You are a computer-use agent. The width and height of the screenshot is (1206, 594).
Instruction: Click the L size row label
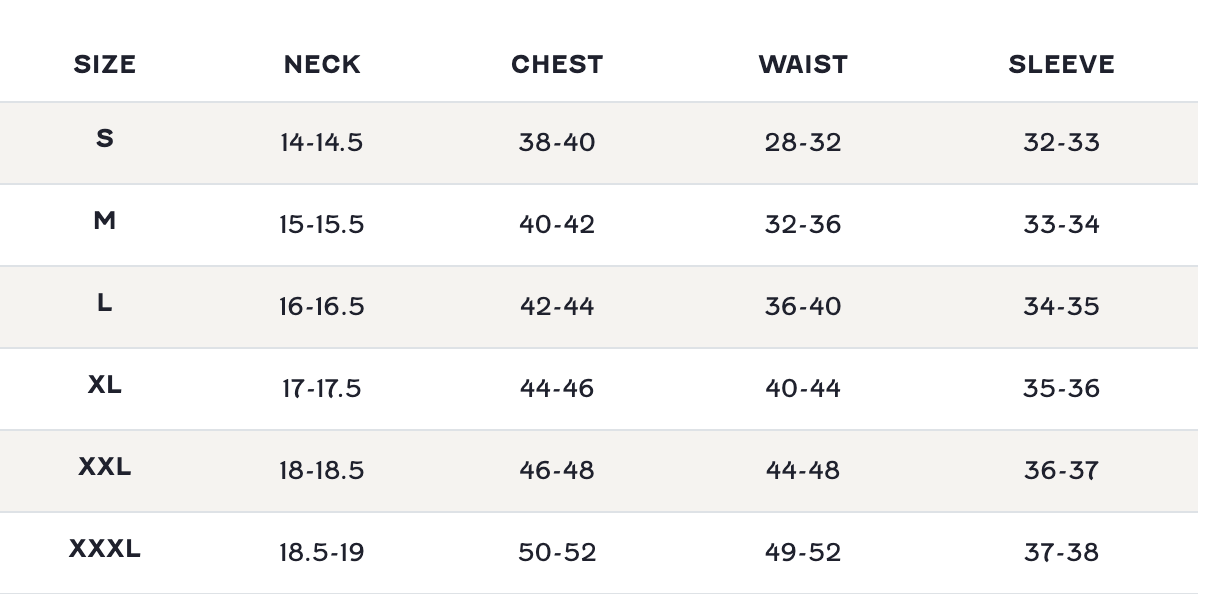[x=105, y=303]
